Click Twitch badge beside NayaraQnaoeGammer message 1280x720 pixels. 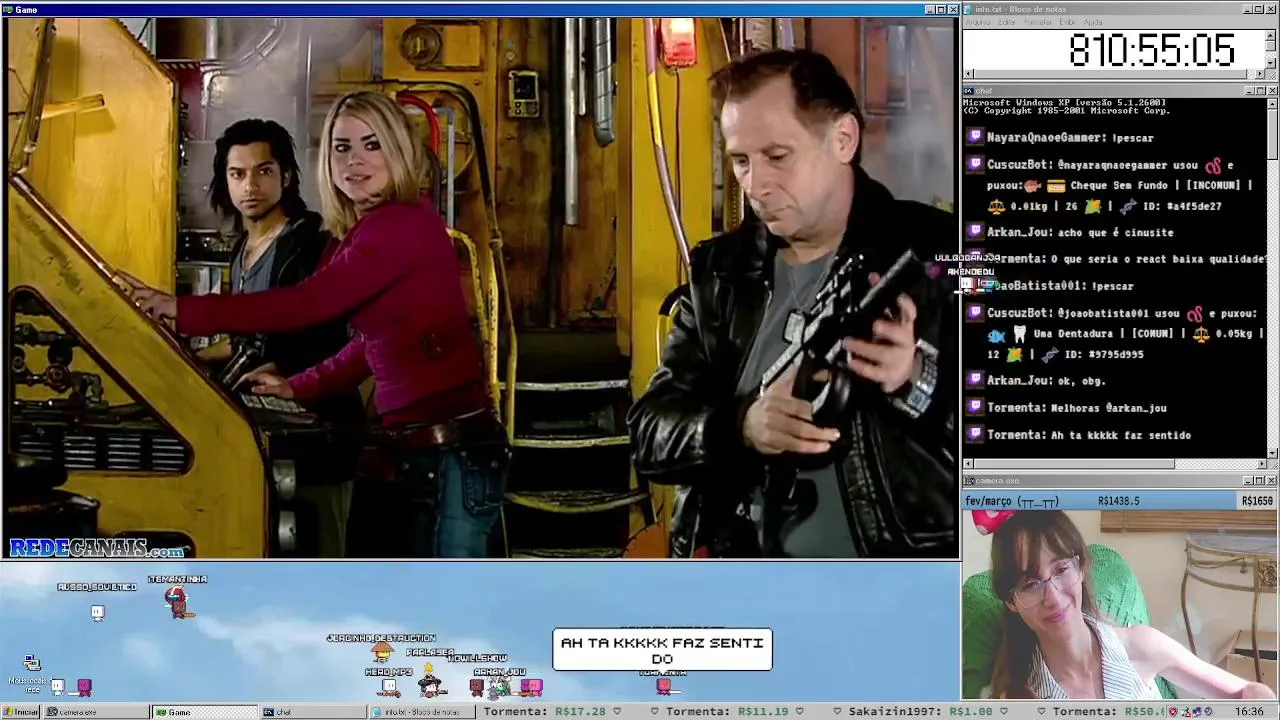tap(976, 137)
